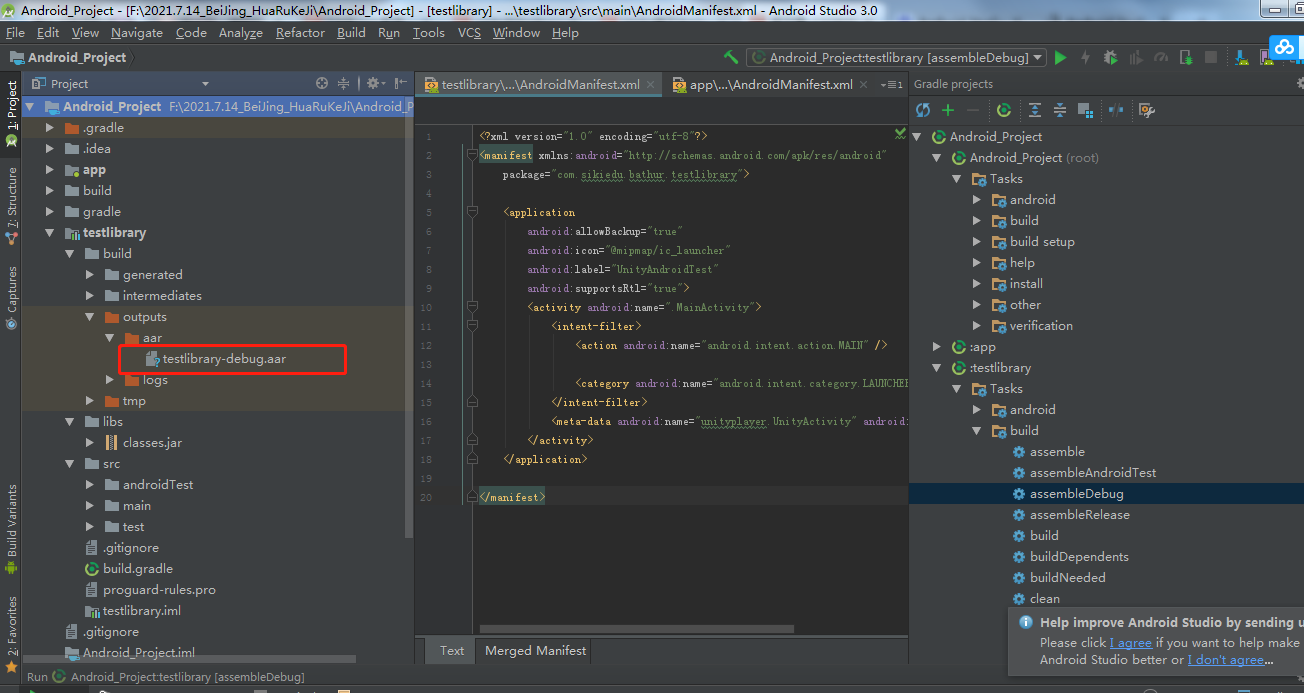
Task: Switch to the Merged Manifest tab
Action: (535, 650)
